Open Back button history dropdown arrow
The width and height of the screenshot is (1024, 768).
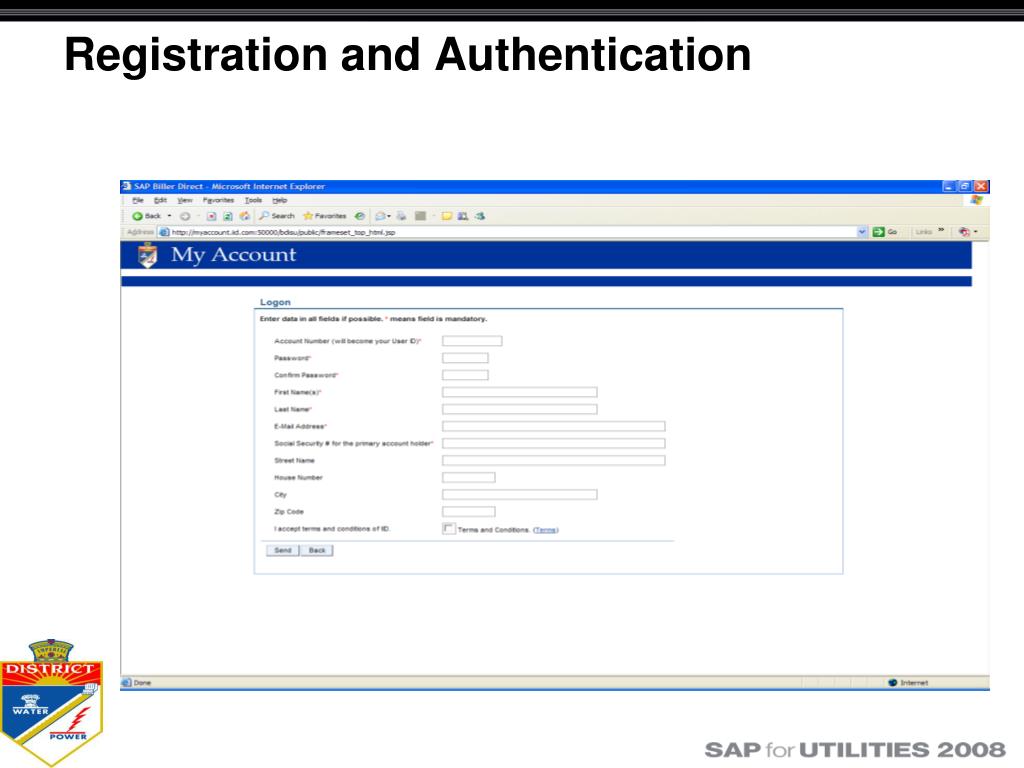click(170, 216)
